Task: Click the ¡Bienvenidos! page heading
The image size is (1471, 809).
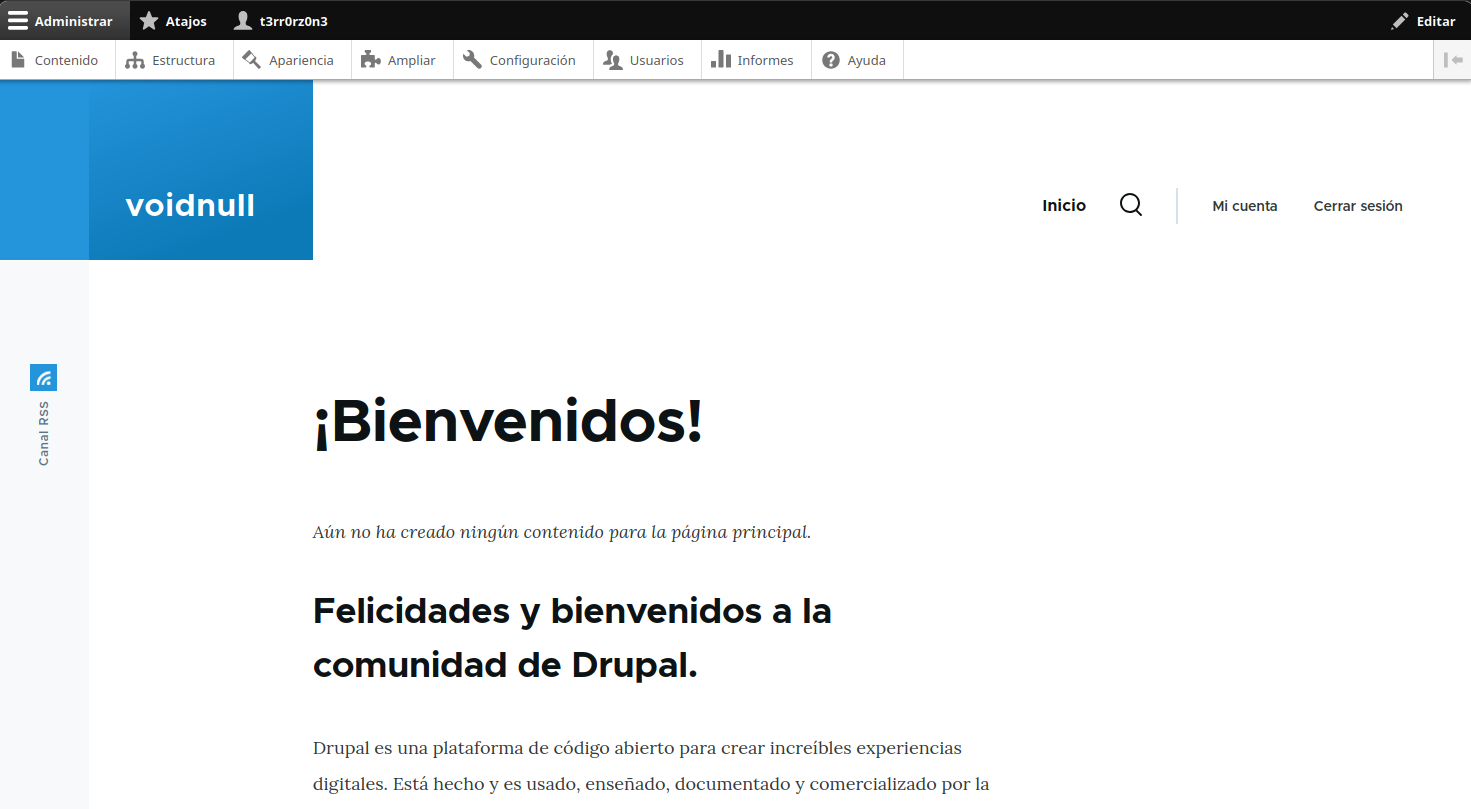Action: (508, 423)
